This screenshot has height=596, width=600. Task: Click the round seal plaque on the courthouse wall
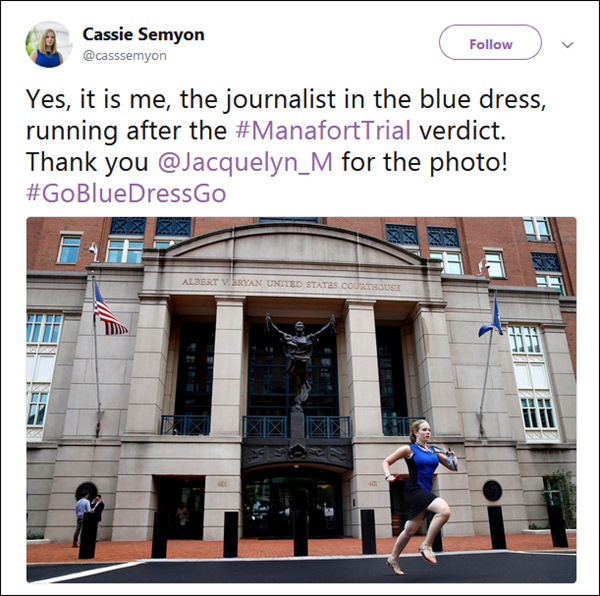coord(492,490)
